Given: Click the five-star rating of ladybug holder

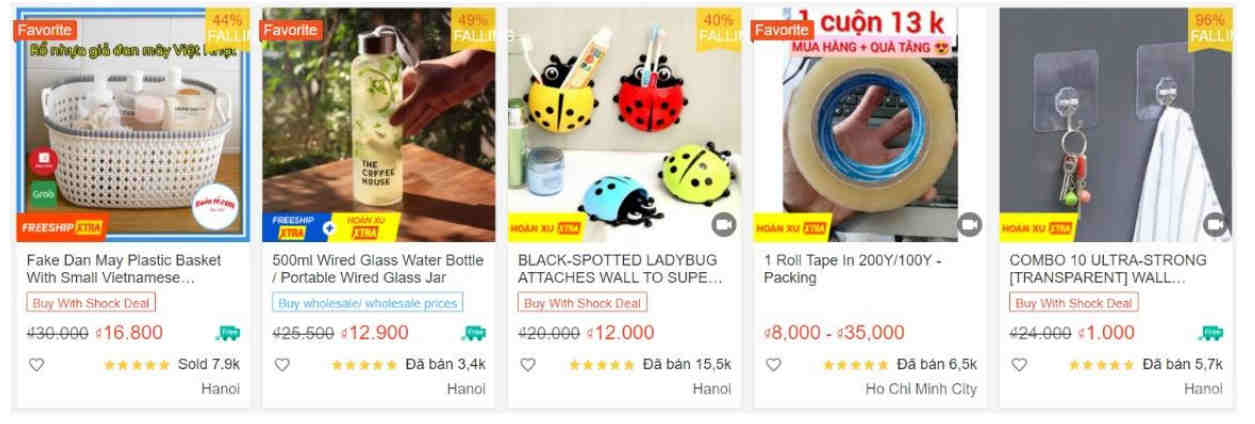Looking at the screenshot, I should pyautogui.click(x=602, y=365).
